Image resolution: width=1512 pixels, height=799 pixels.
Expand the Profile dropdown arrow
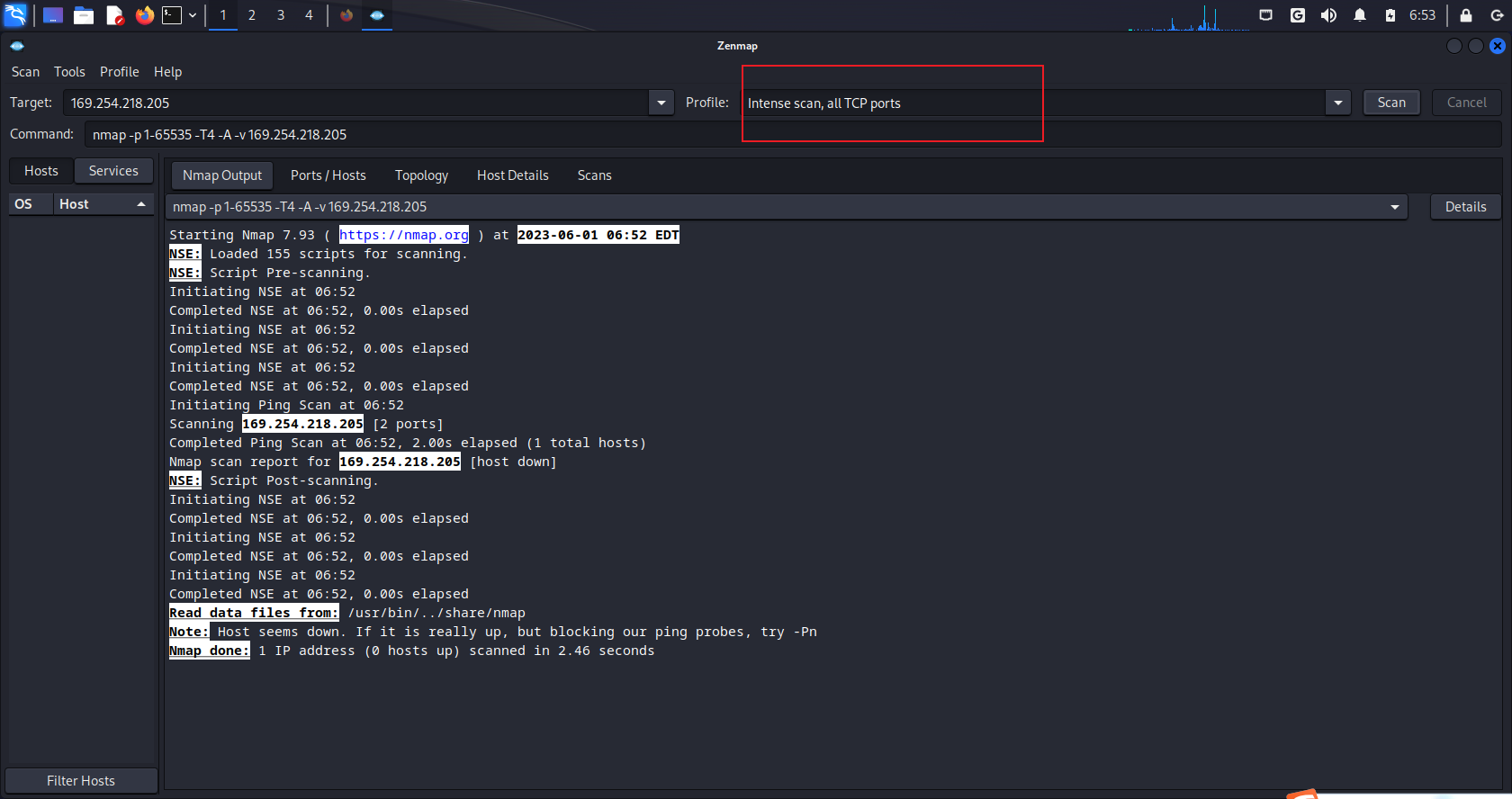(x=1338, y=103)
